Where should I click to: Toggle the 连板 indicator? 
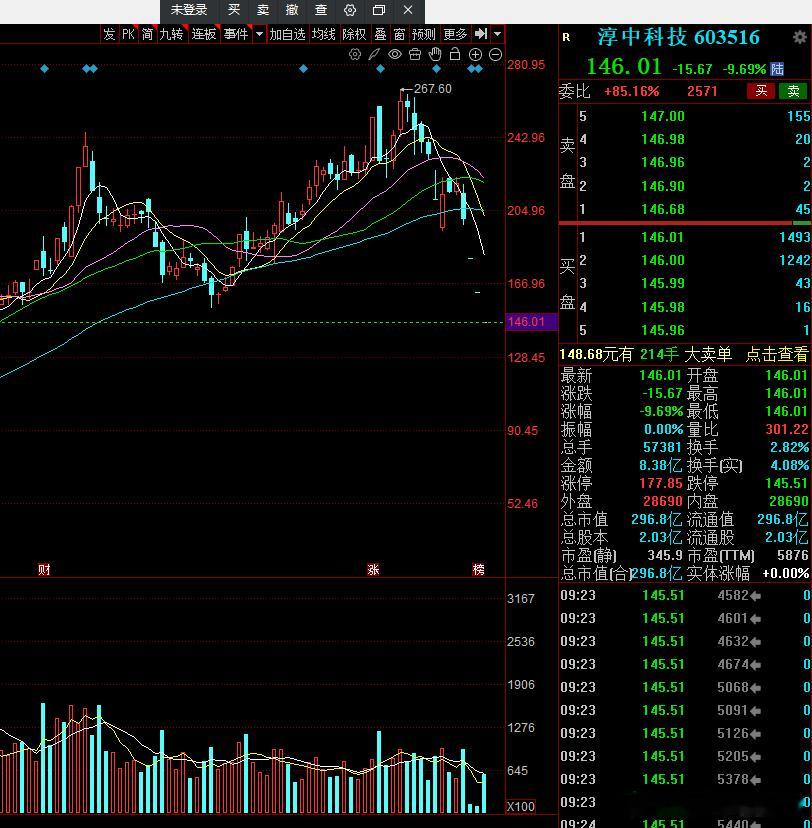coord(204,34)
